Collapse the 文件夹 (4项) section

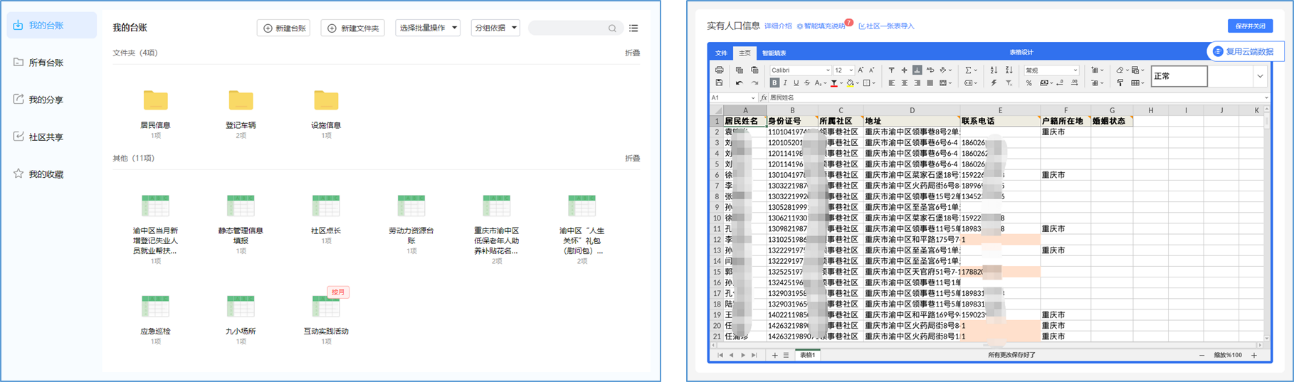[633, 52]
